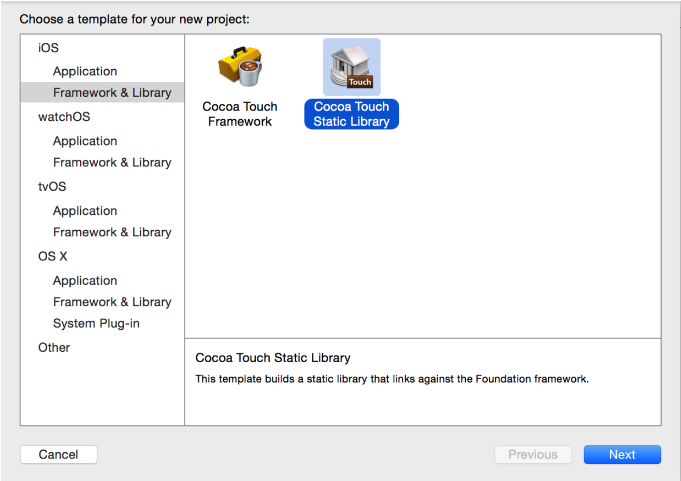This screenshot has width=681, height=481.
Task: Dismiss the dialog with the Cancel button
Action: pyautogui.click(x=58, y=454)
